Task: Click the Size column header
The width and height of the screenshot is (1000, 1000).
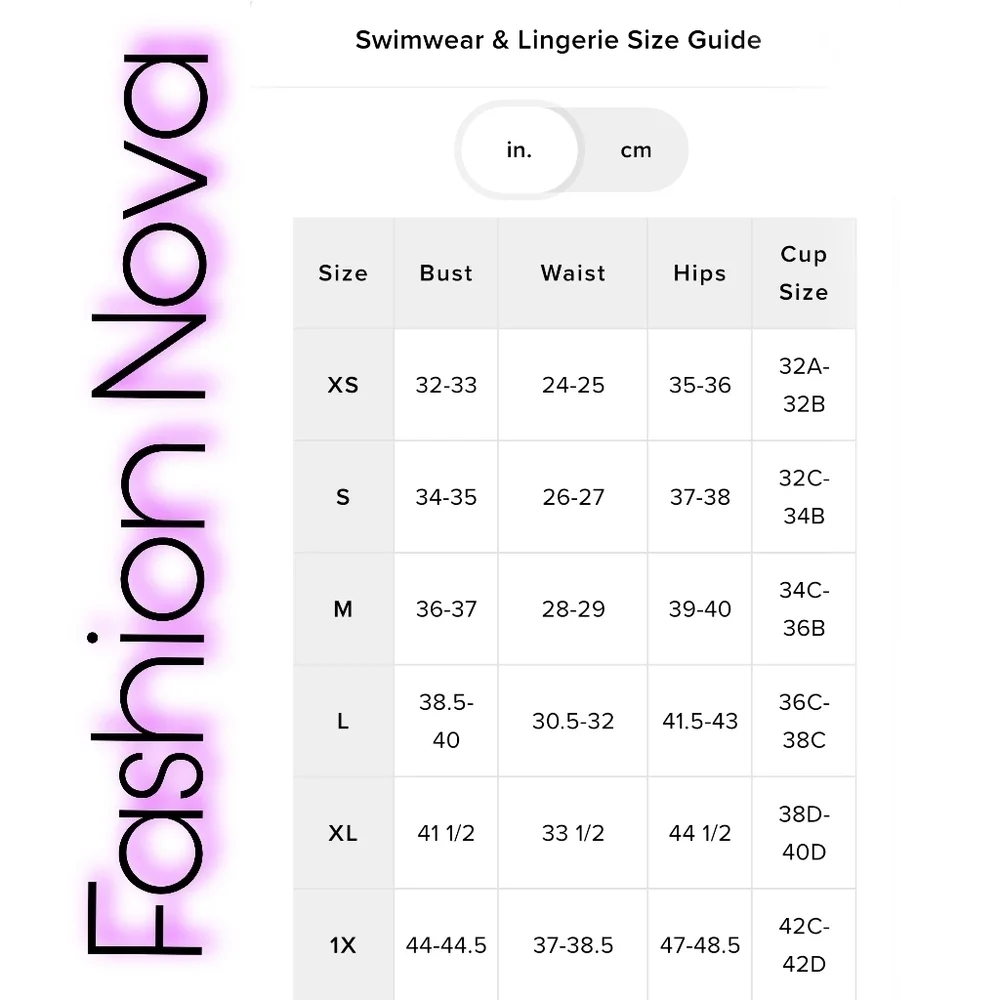Action: tap(343, 273)
